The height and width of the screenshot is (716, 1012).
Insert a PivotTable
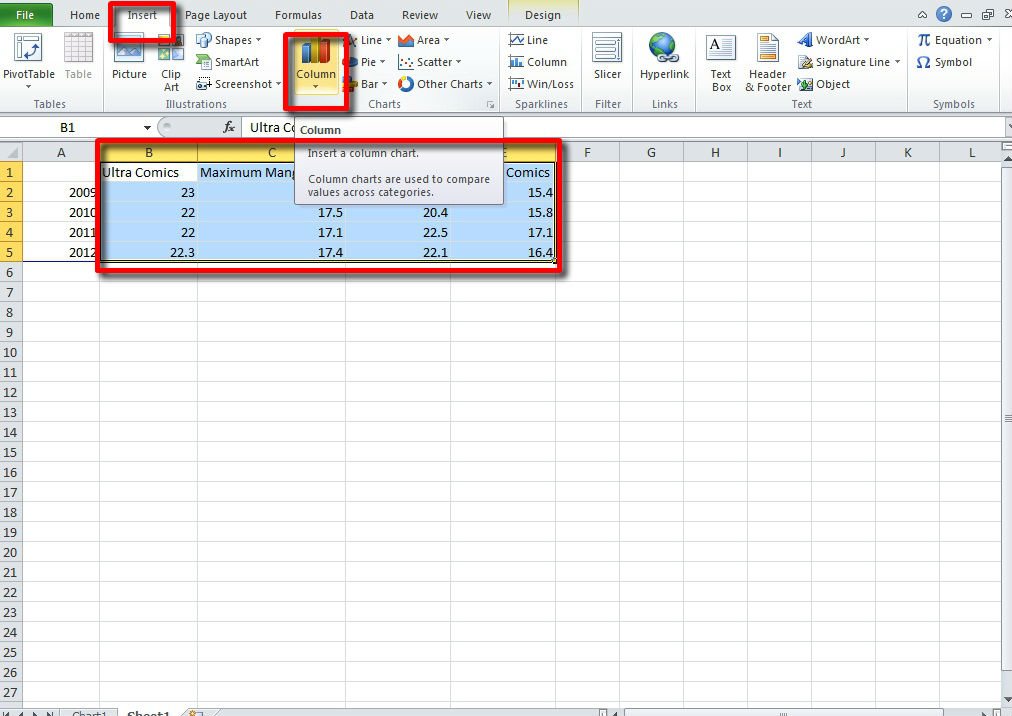(x=28, y=60)
